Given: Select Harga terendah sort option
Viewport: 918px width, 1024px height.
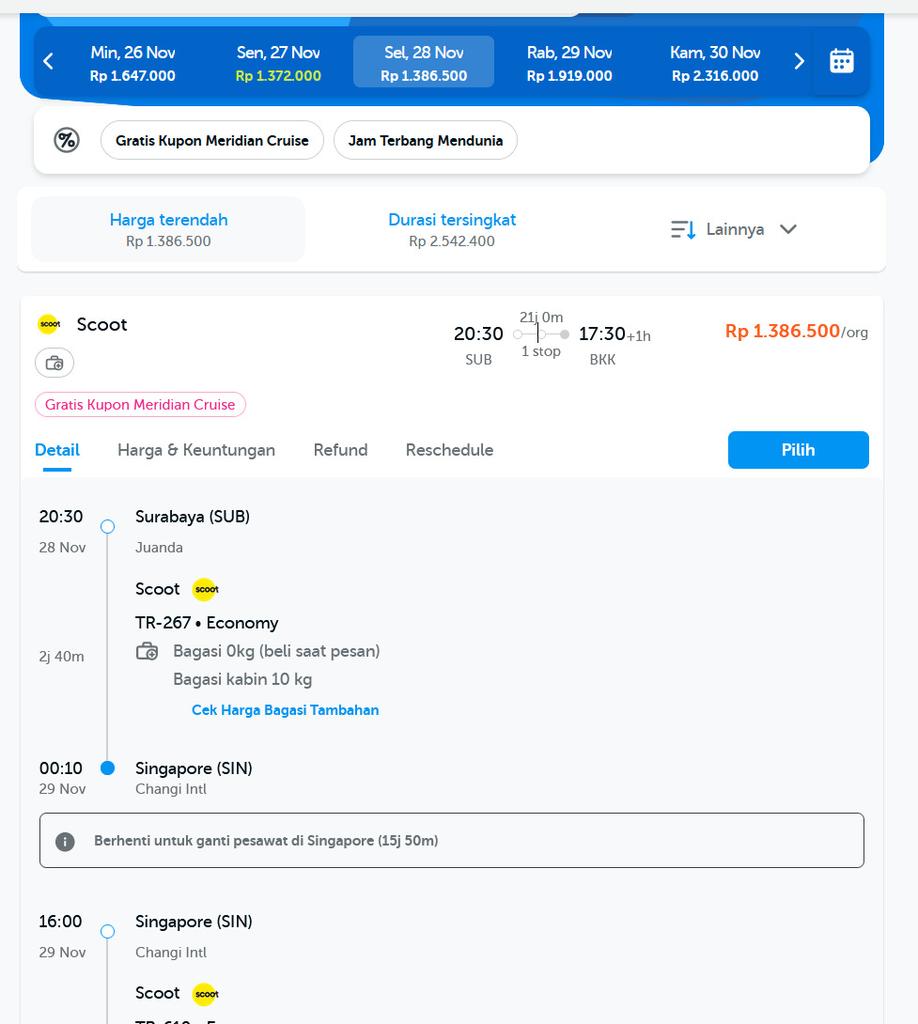Looking at the screenshot, I should pos(168,229).
